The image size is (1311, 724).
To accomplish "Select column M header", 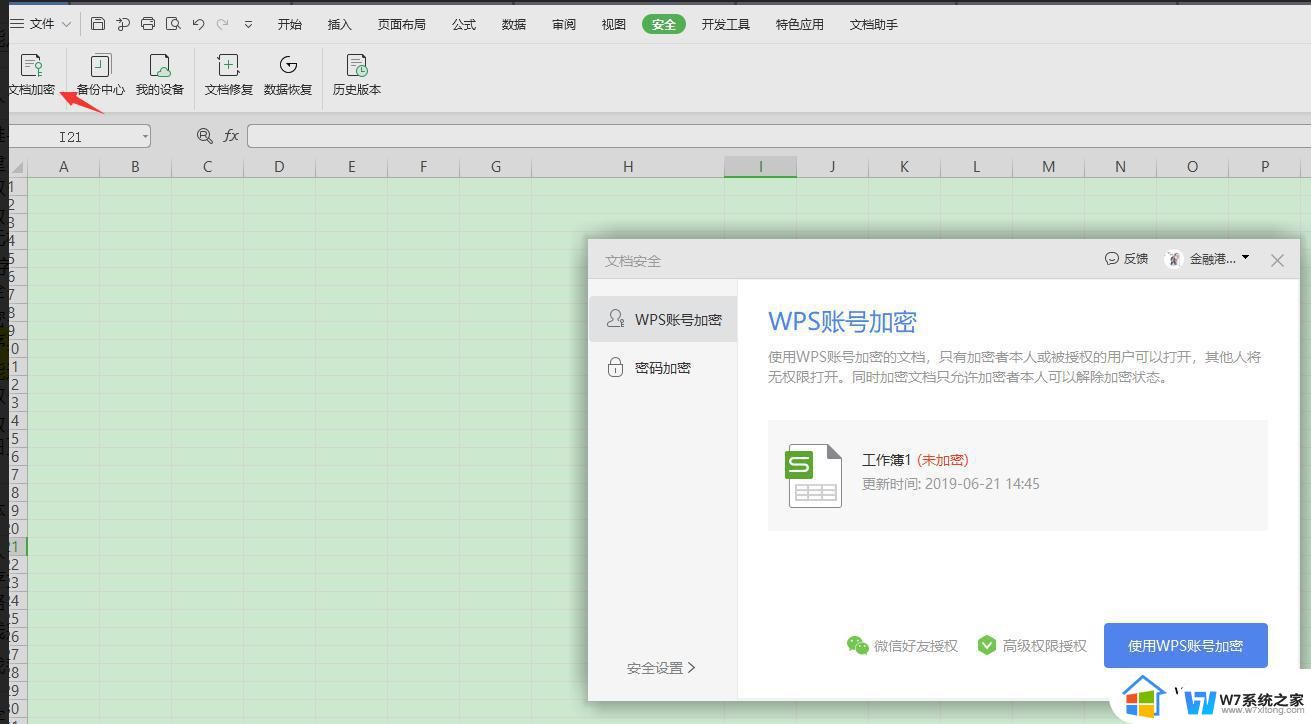I will coord(1048,167).
